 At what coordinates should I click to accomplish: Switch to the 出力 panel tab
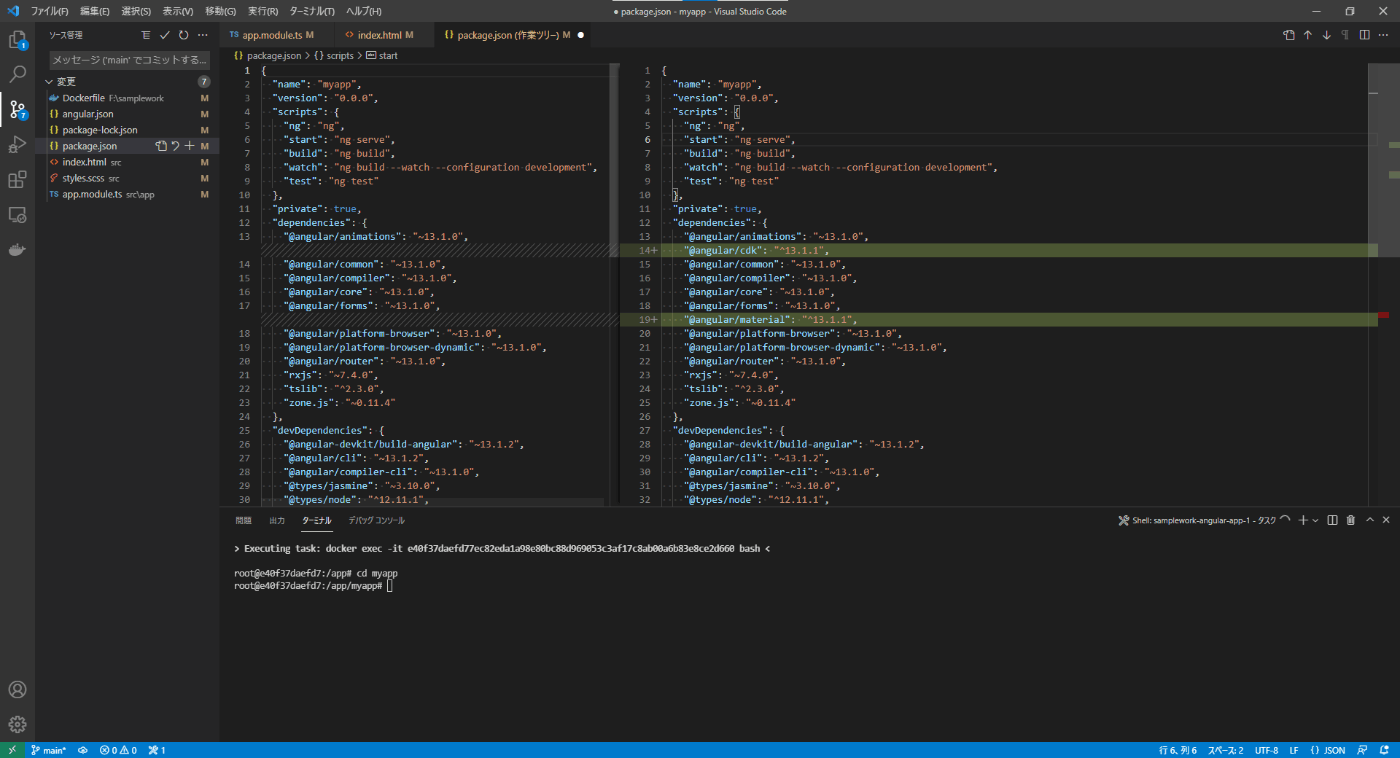pos(277,520)
